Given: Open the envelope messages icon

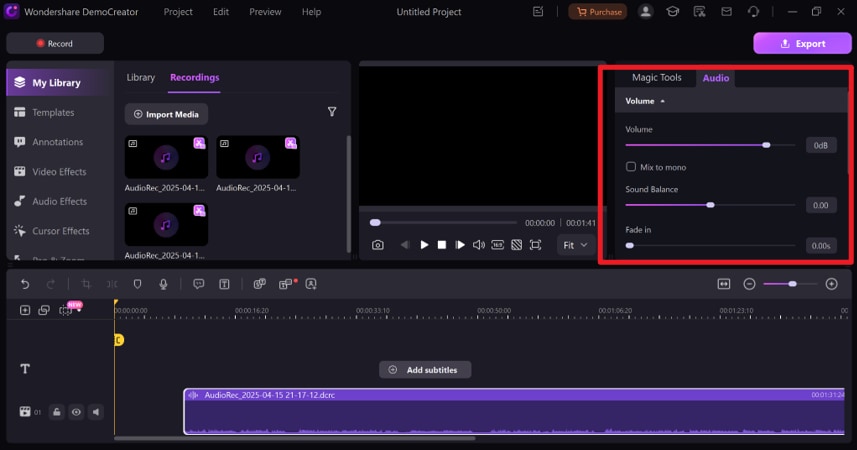Looking at the screenshot, I should coord(726,11).
